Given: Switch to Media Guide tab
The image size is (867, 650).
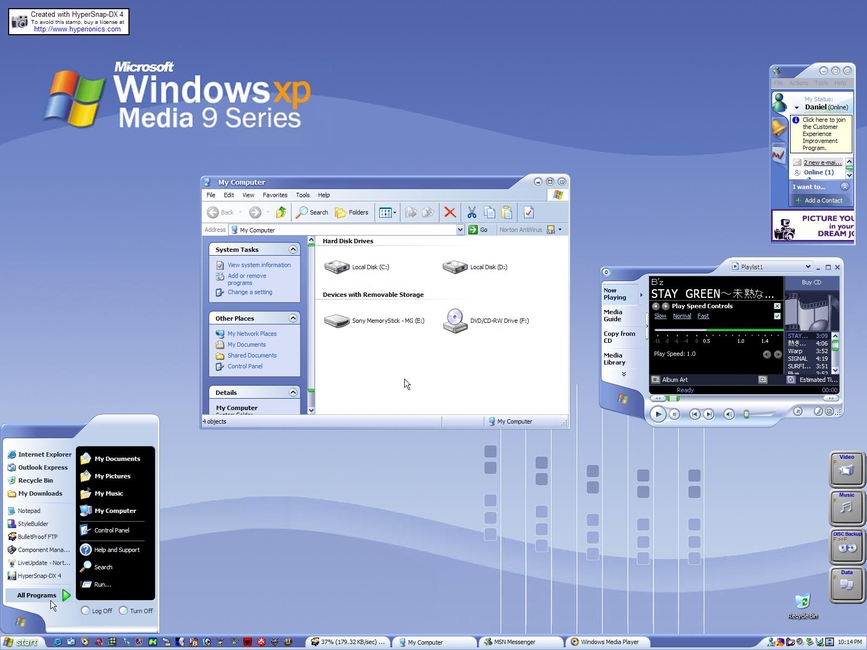Looking at the screenshot, I should (x=613, y=316).
